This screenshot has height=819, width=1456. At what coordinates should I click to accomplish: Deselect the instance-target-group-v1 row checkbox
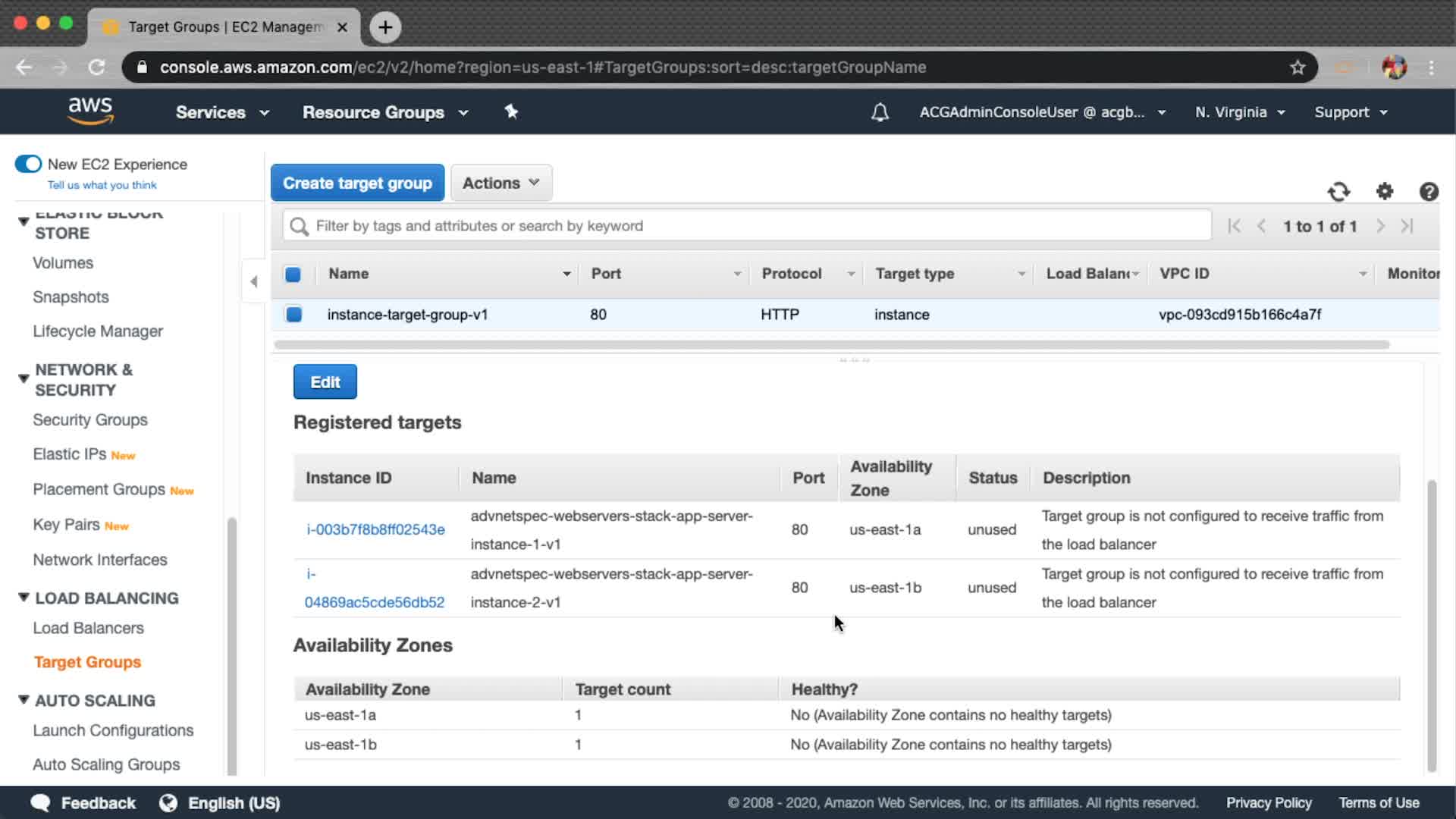point(293,314)
